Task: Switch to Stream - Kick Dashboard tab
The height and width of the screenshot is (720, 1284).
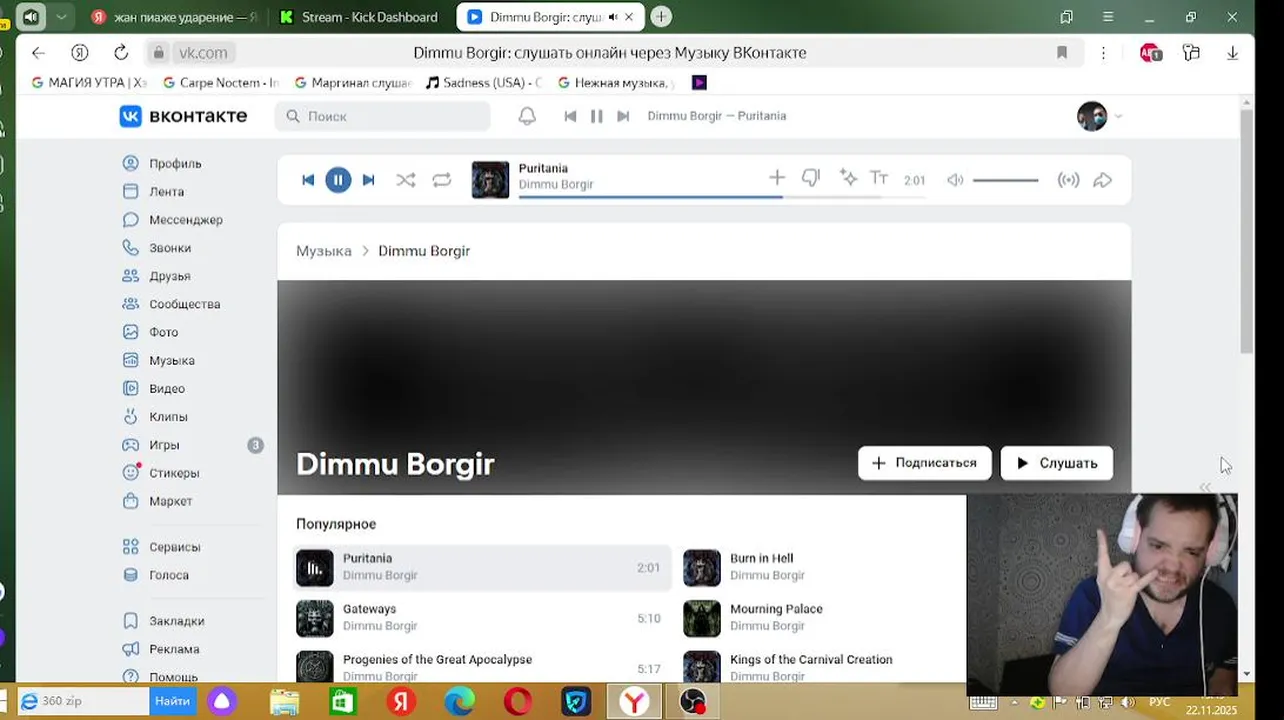Action: tap(360, 17)
